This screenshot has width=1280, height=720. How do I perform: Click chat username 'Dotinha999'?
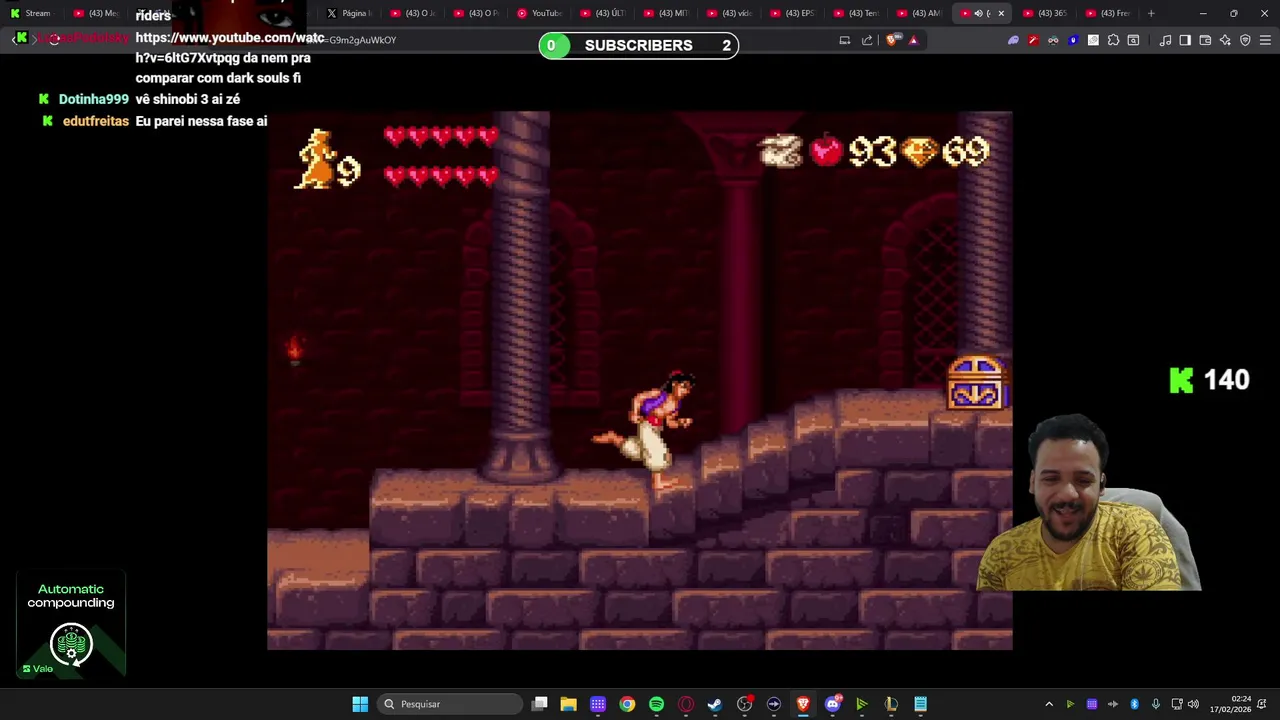[x=94, y=99]
